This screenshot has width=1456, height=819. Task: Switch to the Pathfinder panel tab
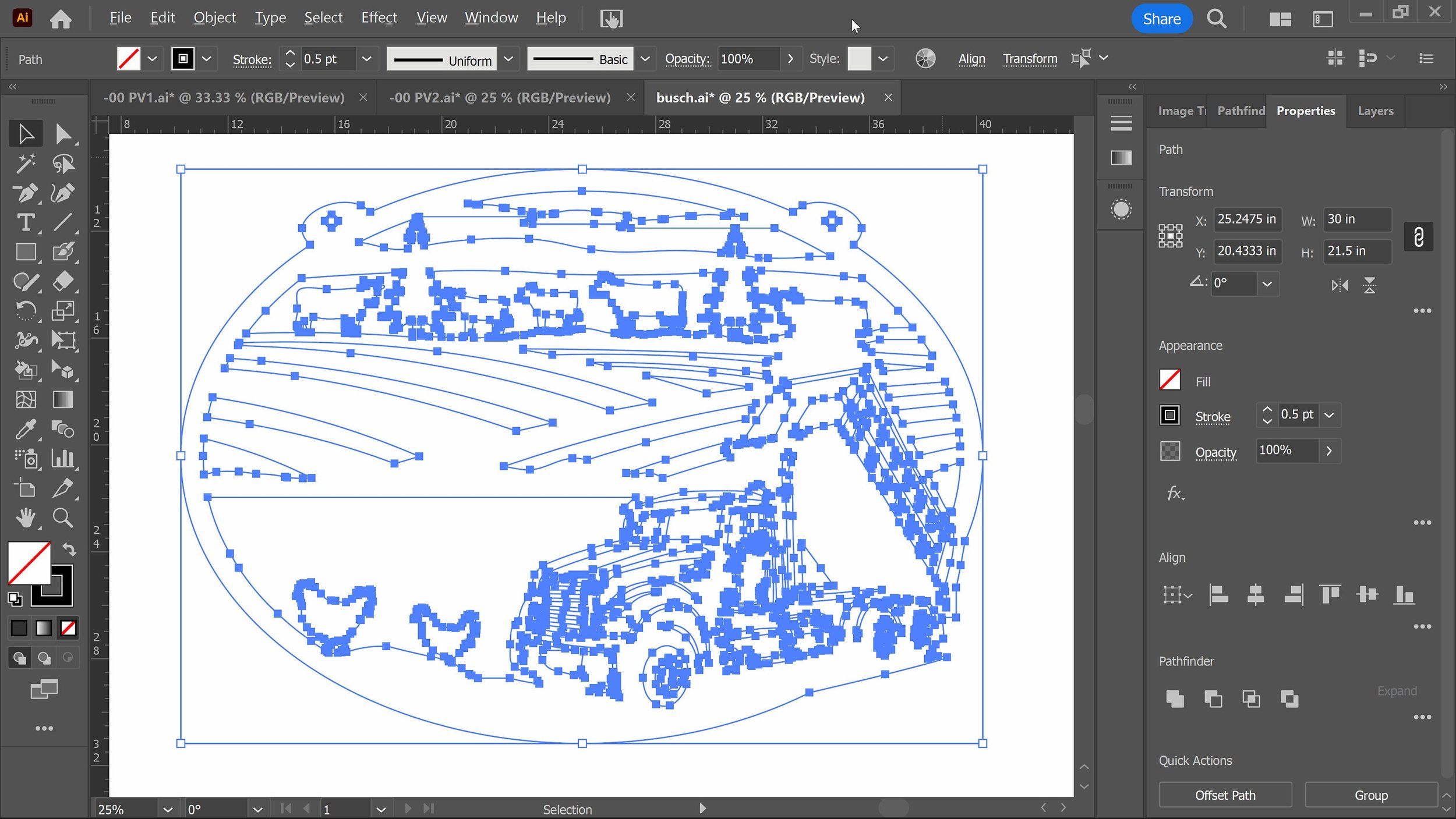pyautogui.click(x=1241, y=111)
